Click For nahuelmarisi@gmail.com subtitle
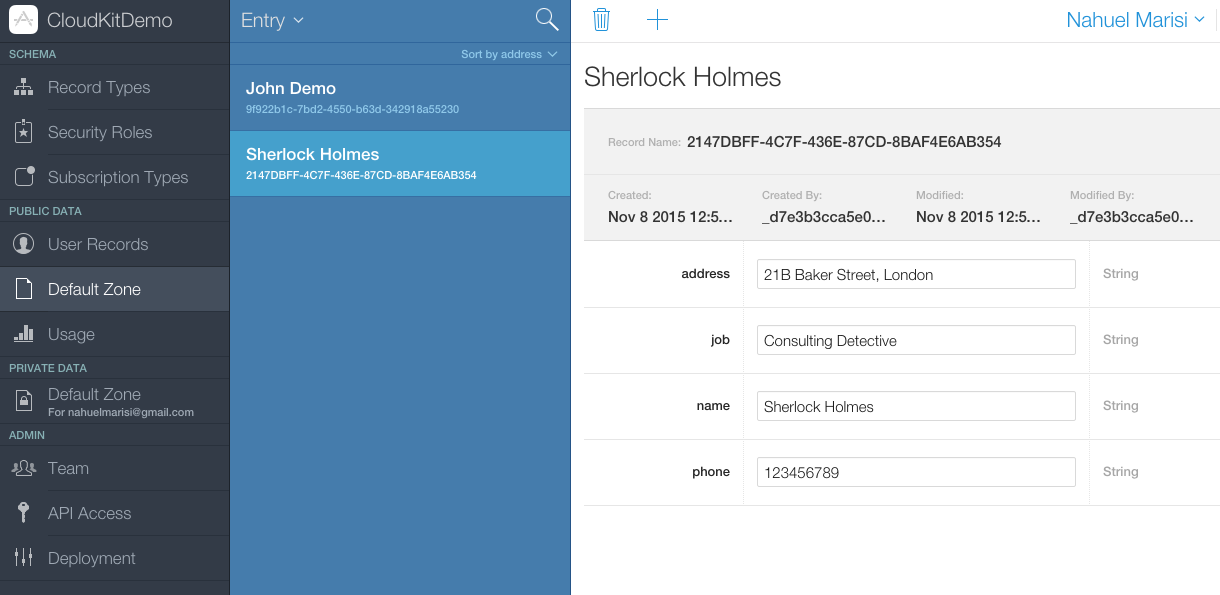The width and height of the screenshot is (1220, 595). click(x=121, y=412)
